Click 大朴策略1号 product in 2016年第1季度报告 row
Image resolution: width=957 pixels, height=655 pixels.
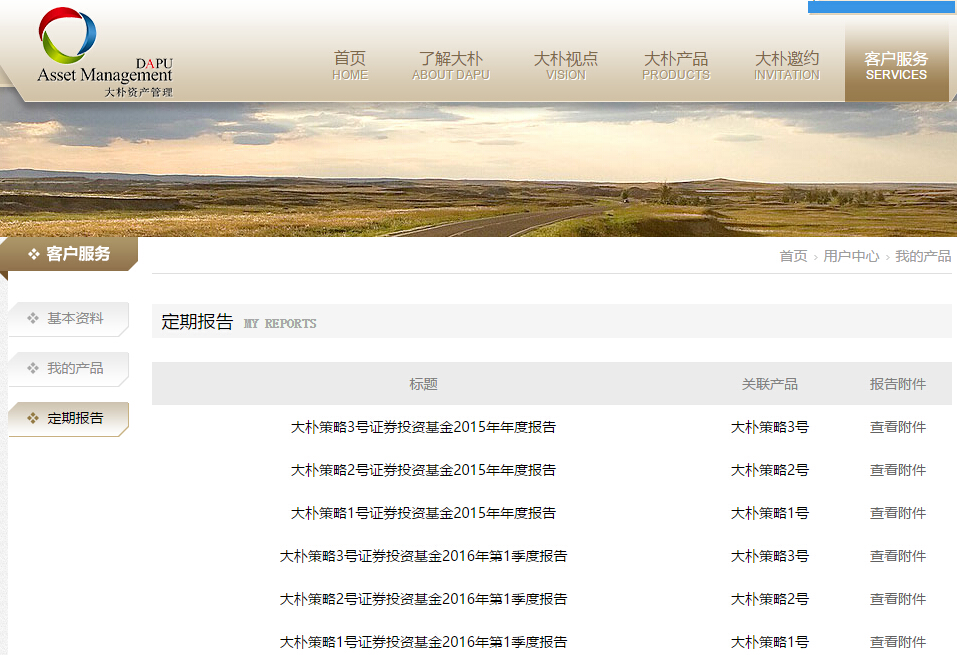point(770,642)
